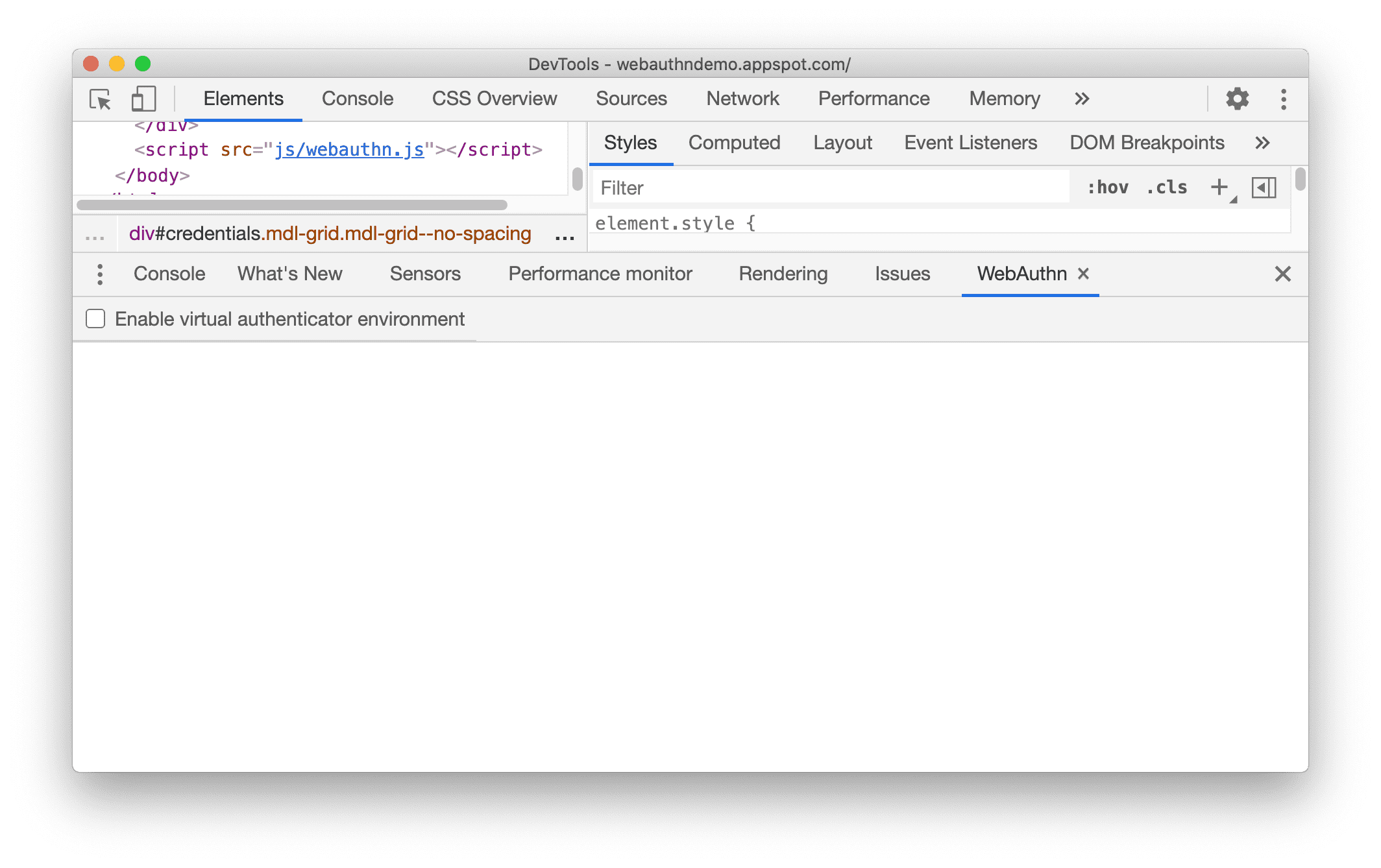Select the WebAuthn tab in drawer

1018,272
